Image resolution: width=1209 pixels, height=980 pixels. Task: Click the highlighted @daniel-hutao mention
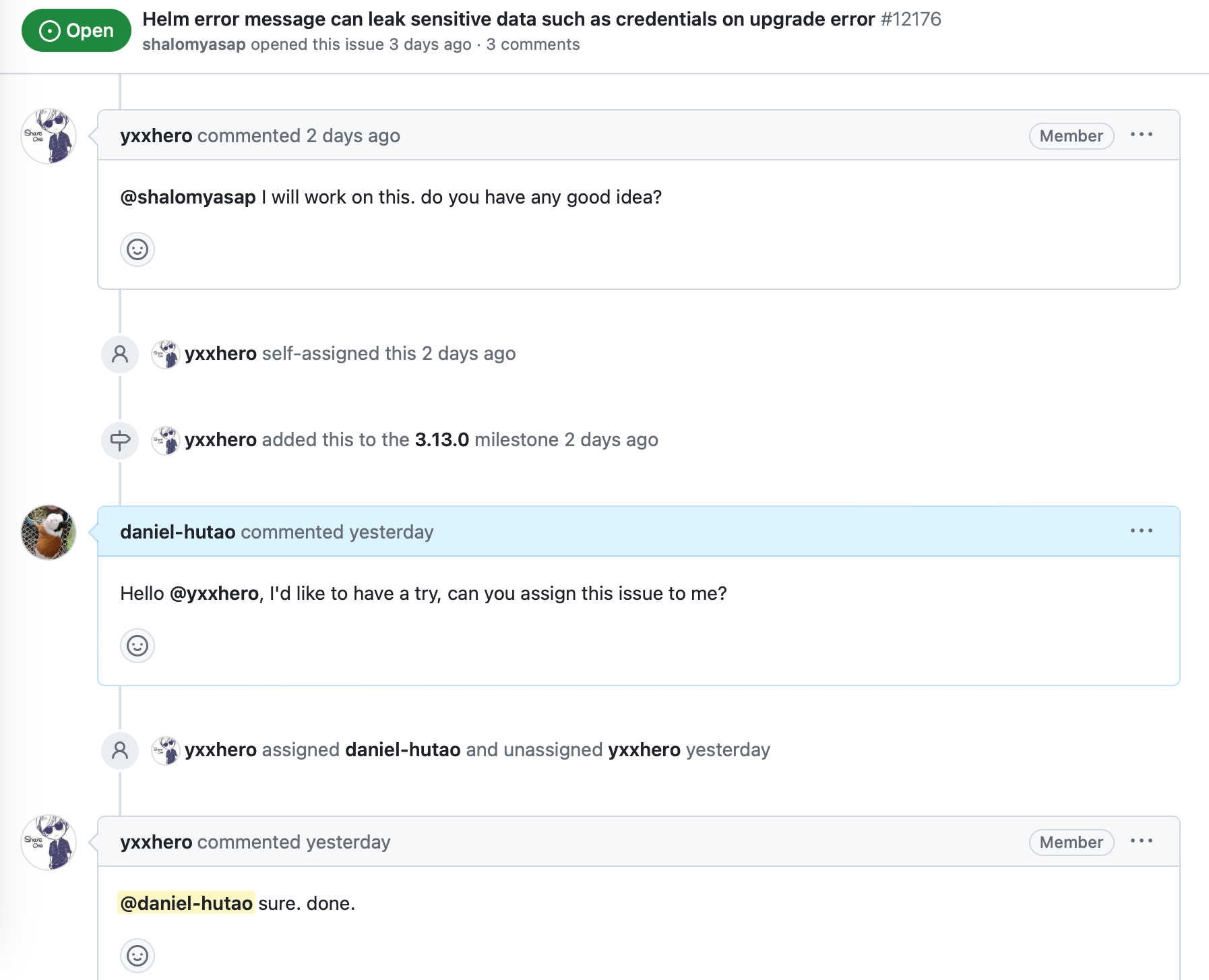186,903
